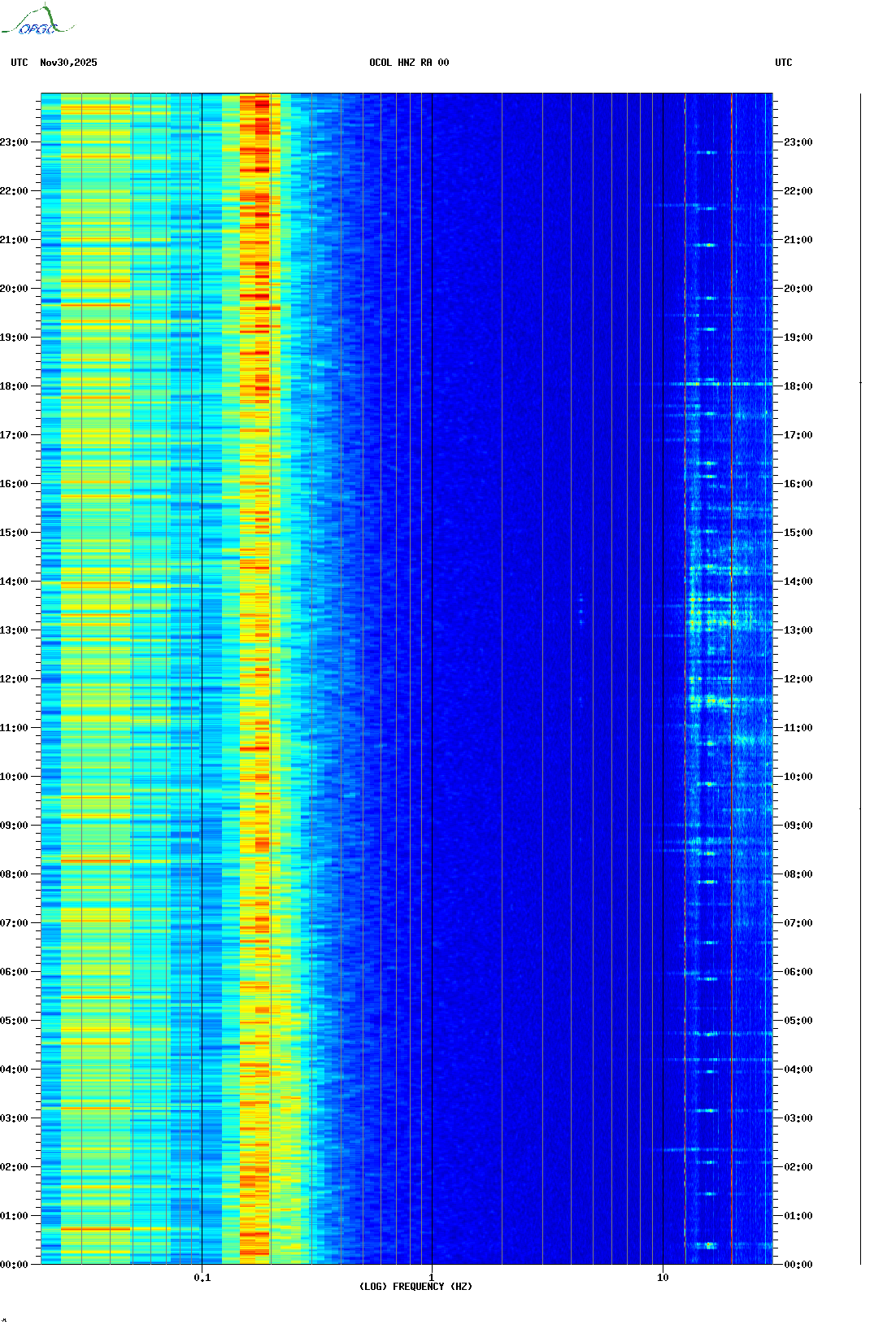
Task: Click the left 23:00 time tick label
Action: coord(14,142)
